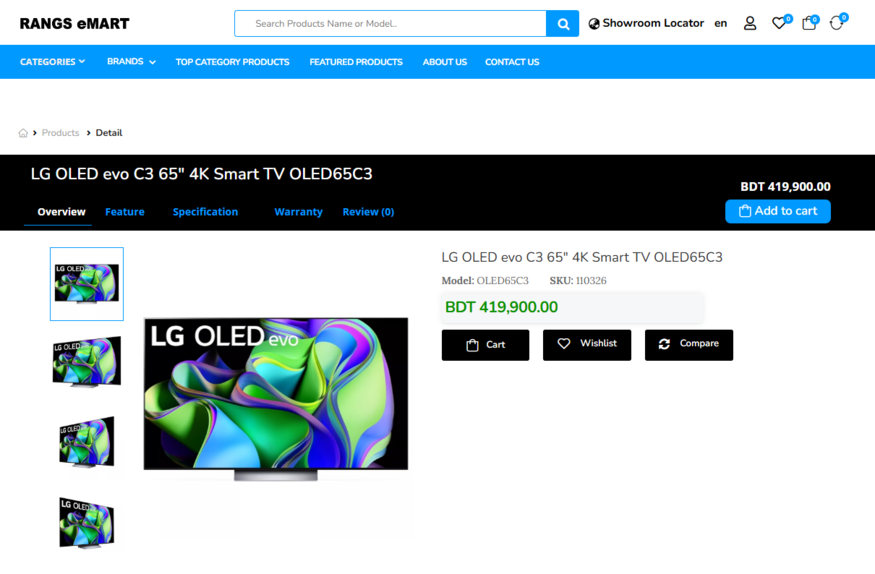The width and height of the screenshot is (875, 574).
Task: Expand the BRANDS dropdown
Action: [131, 62]
